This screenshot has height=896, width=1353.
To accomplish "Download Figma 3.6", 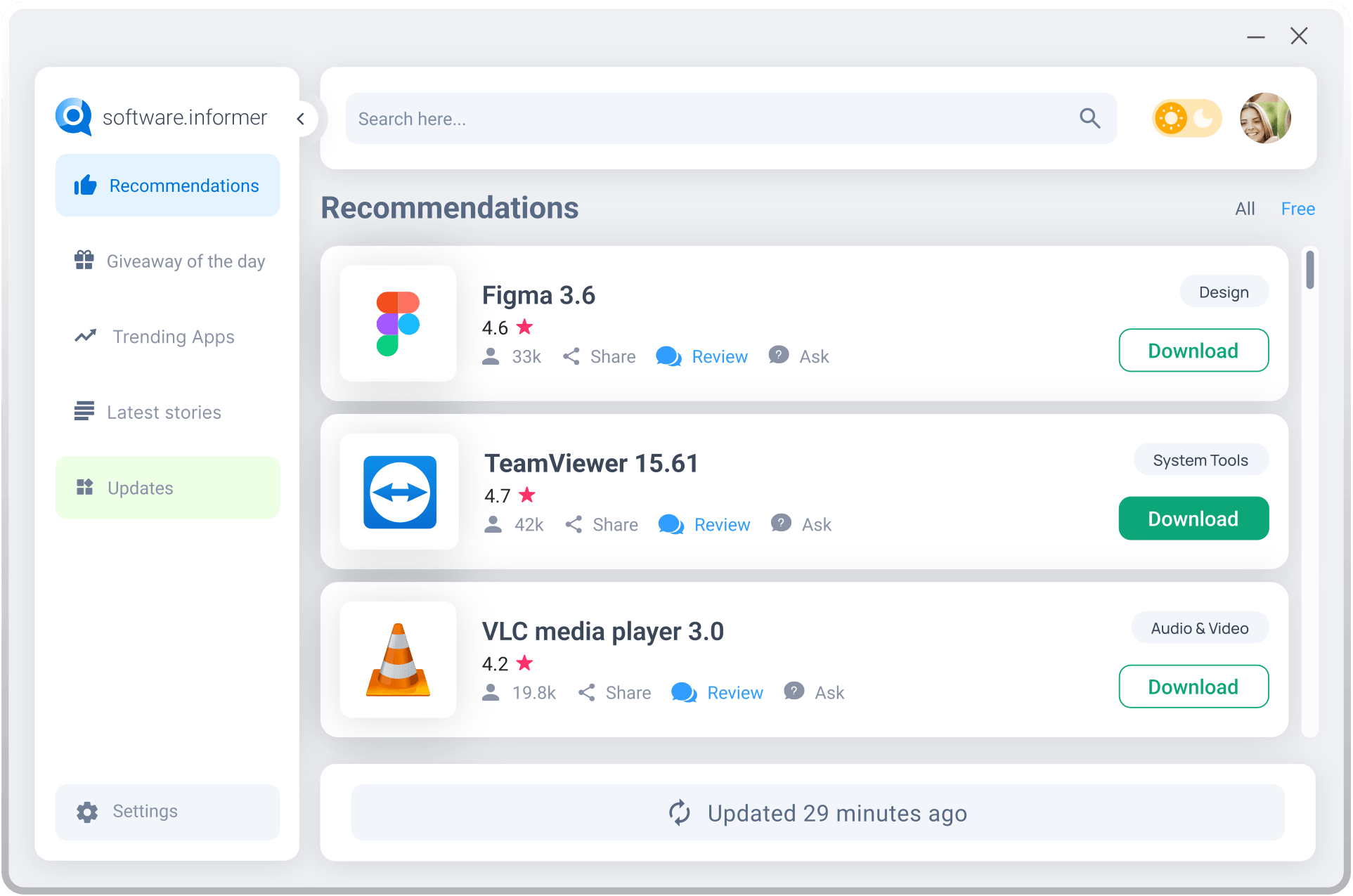I will click(1193, 351).
